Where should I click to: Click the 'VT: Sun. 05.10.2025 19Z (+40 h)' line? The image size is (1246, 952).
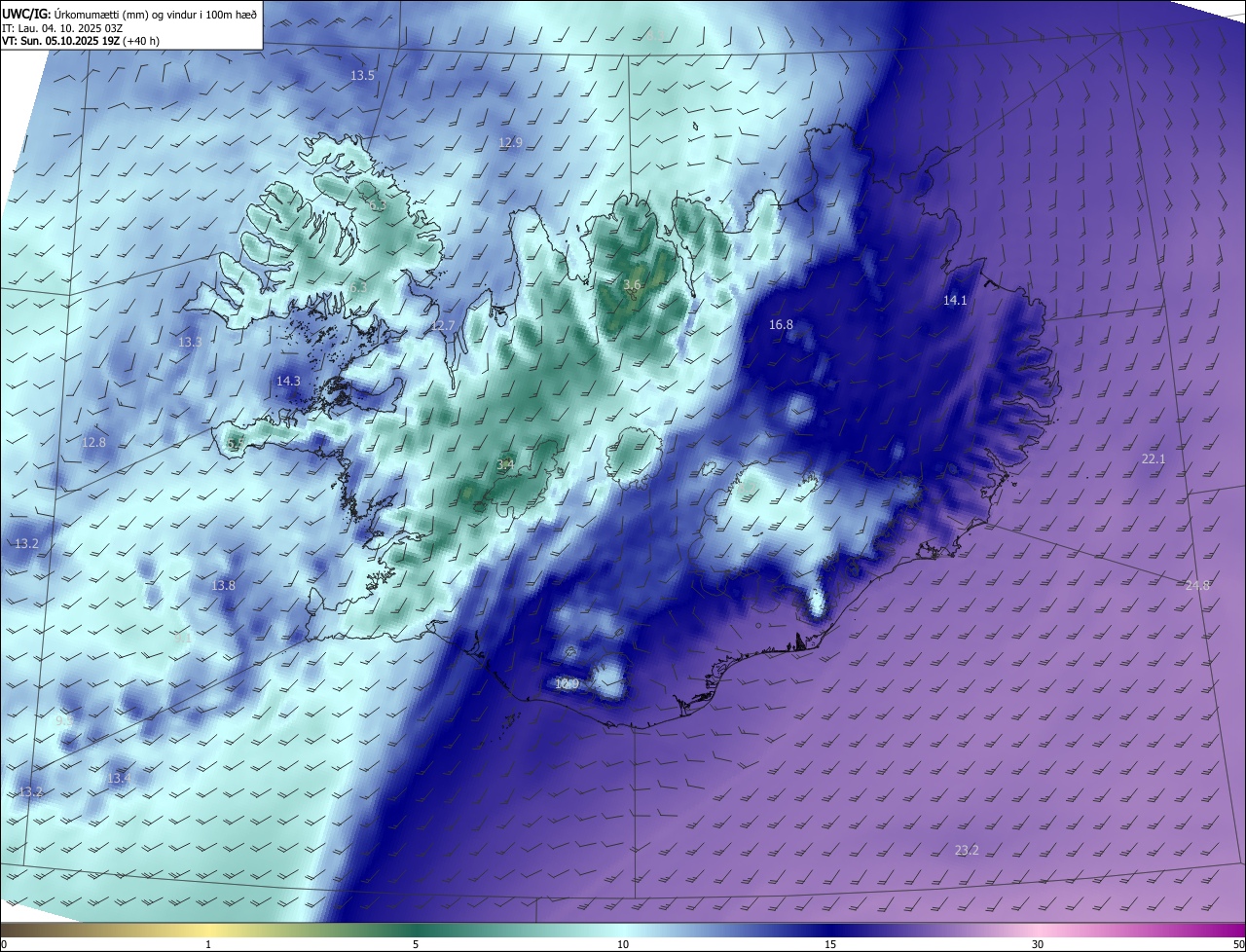coord(81,41)
